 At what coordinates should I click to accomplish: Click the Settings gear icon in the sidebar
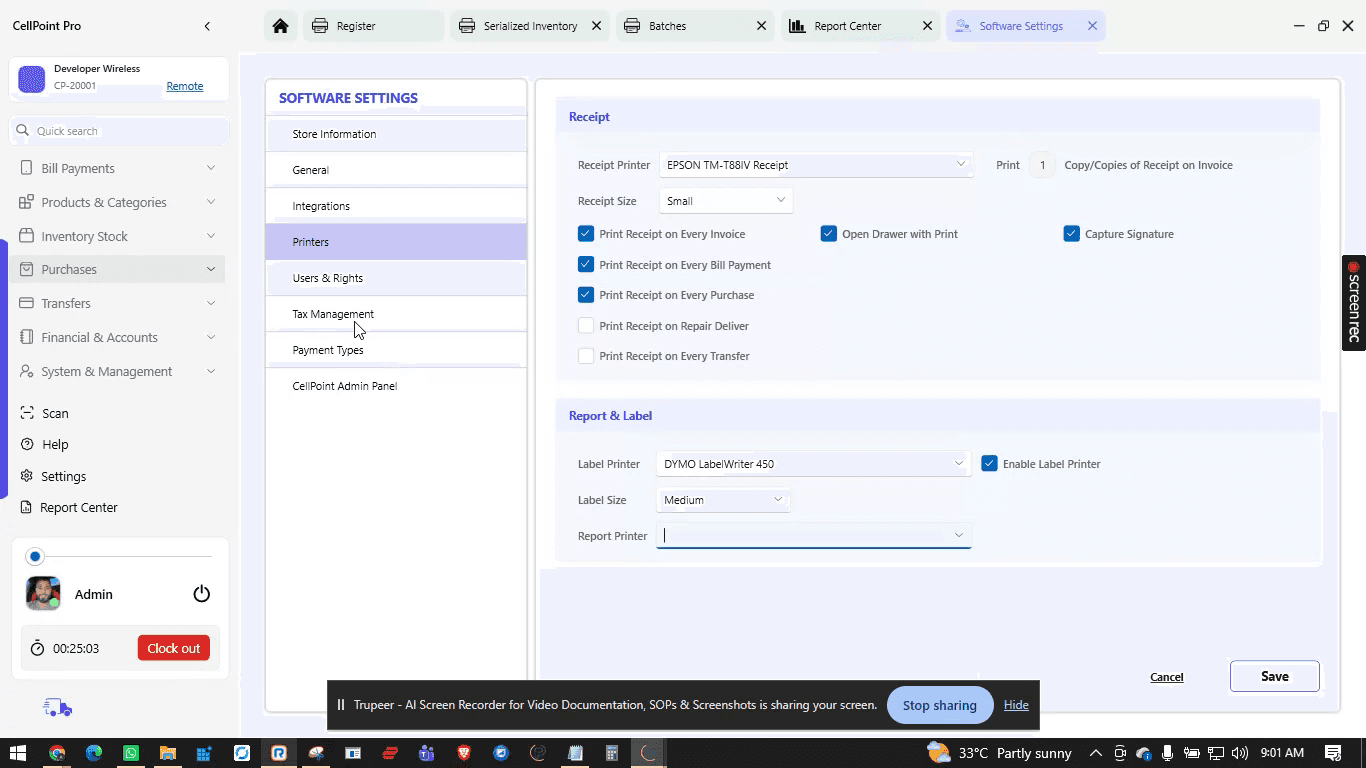[x=27, y=476]
